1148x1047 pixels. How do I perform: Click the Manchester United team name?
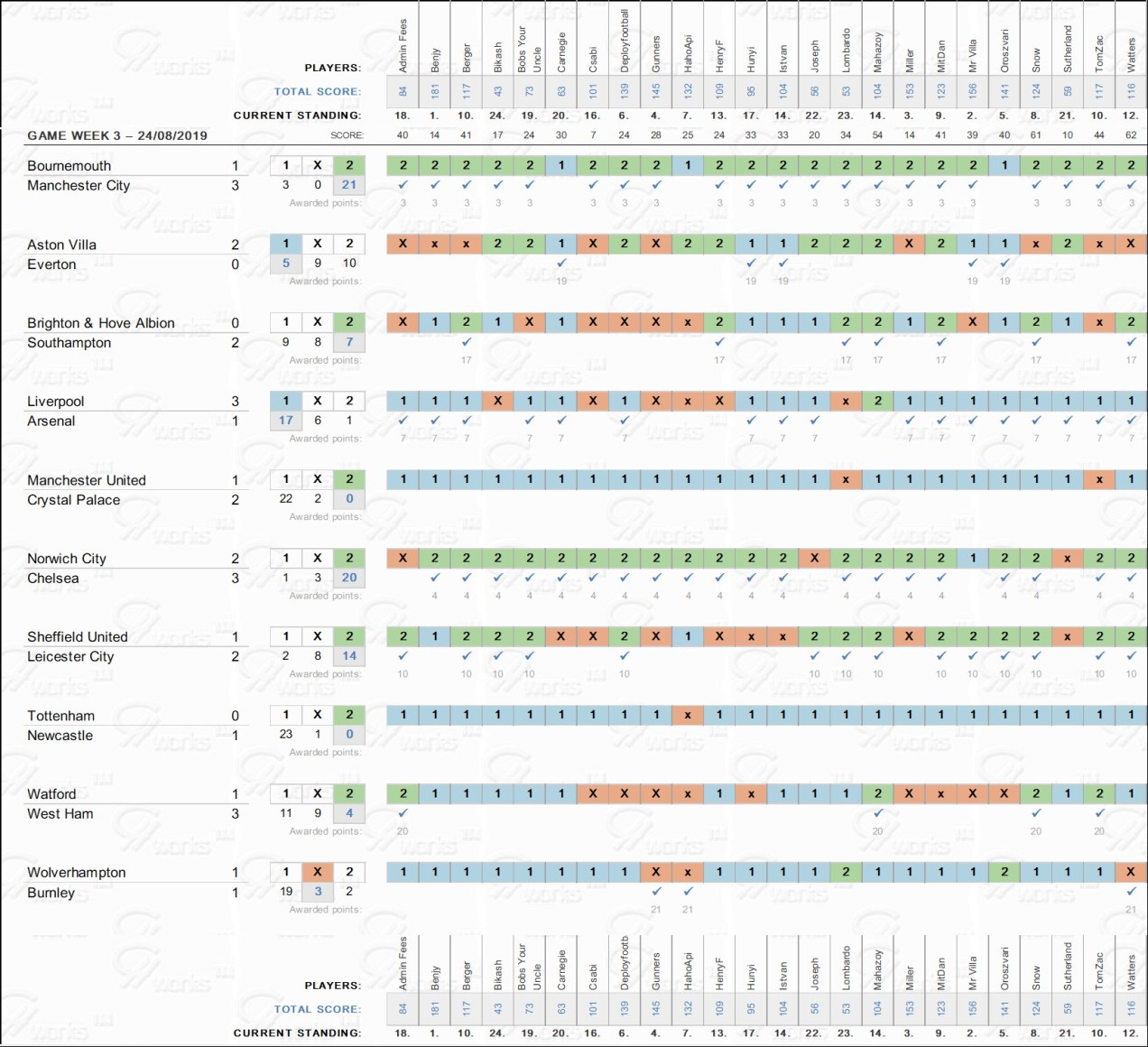pyautogui.click(x=87, y=480)
